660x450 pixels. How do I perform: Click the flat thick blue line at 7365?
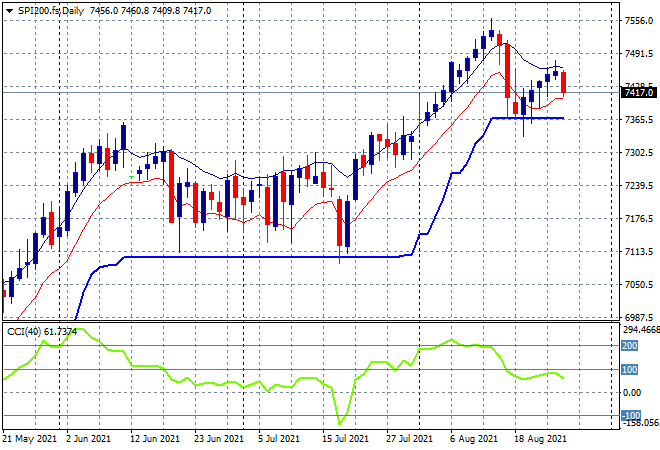(x=528, y=118)
